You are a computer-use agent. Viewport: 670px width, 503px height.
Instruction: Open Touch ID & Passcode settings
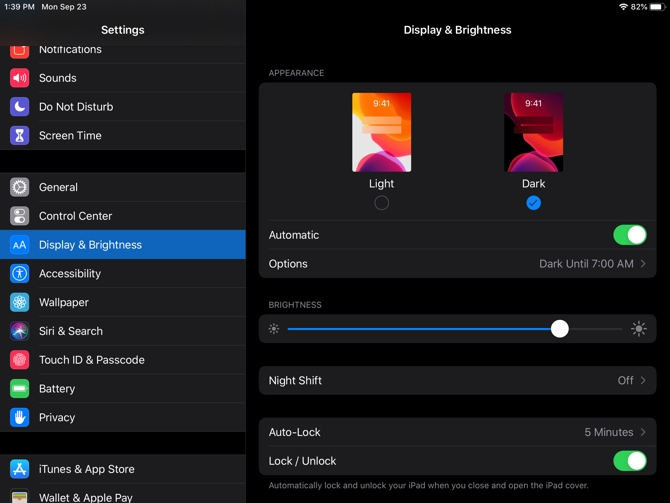pyautogui.click(x=123, y=360)
